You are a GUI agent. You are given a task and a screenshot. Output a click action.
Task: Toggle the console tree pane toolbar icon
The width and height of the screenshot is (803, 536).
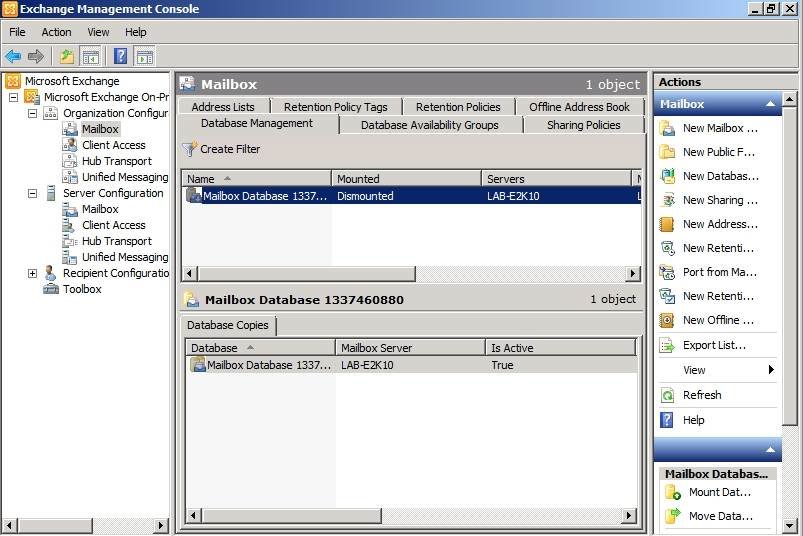click(91, 56)
